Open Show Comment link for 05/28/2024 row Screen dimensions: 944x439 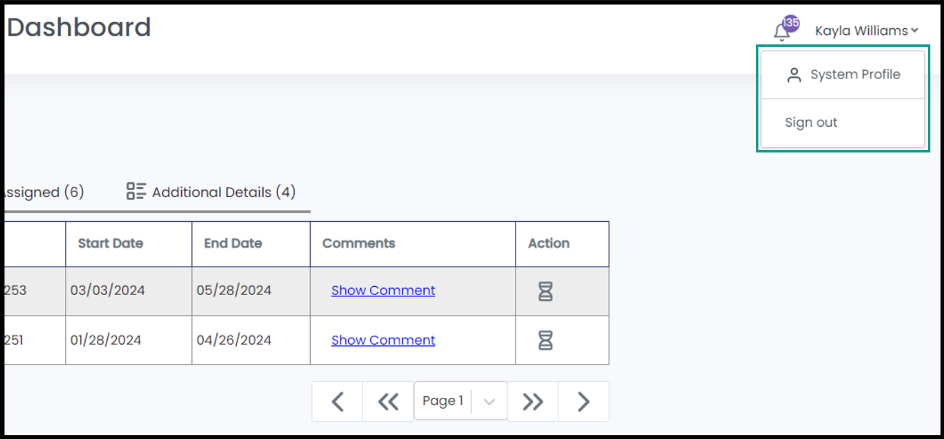pos(383,291)
